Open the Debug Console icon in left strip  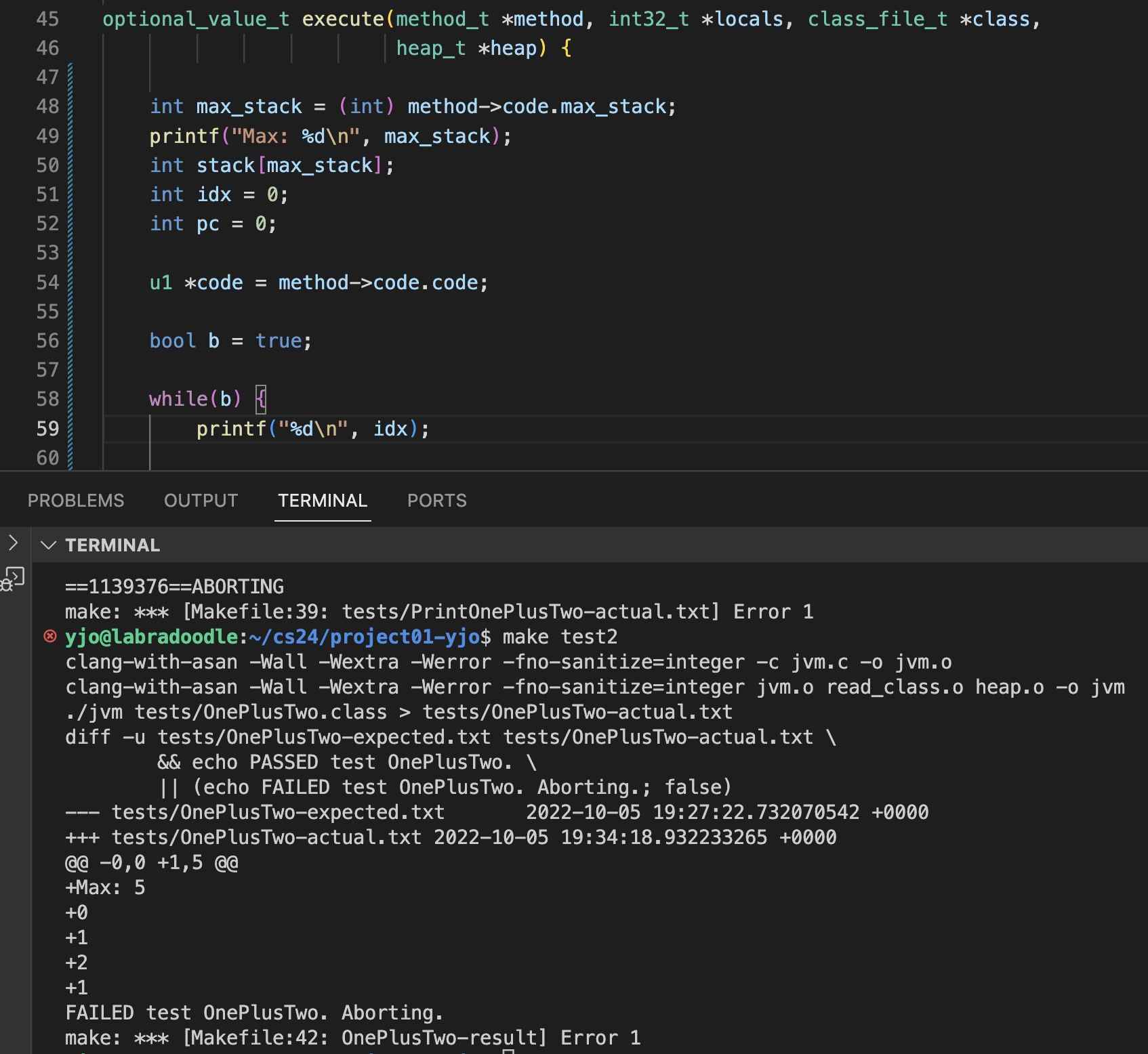(14, 578)
